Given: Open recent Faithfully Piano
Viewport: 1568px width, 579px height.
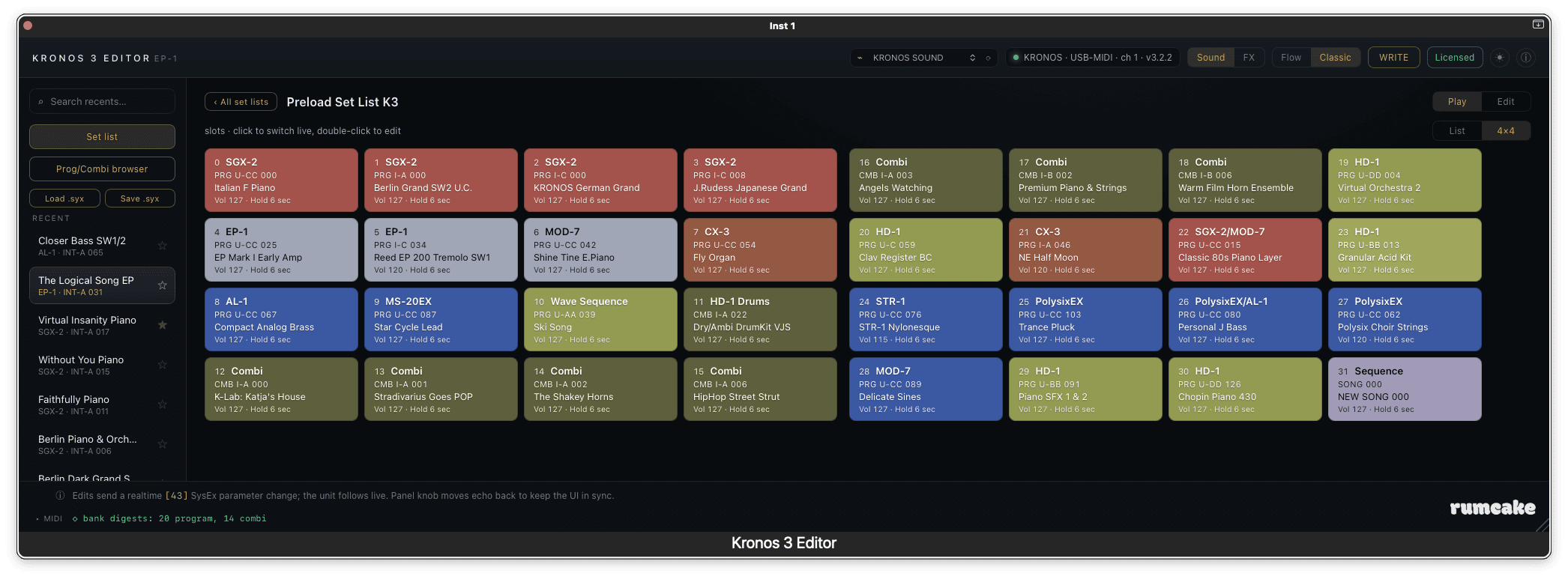Looking at the screenshot, I should click(x=102, y=404).
